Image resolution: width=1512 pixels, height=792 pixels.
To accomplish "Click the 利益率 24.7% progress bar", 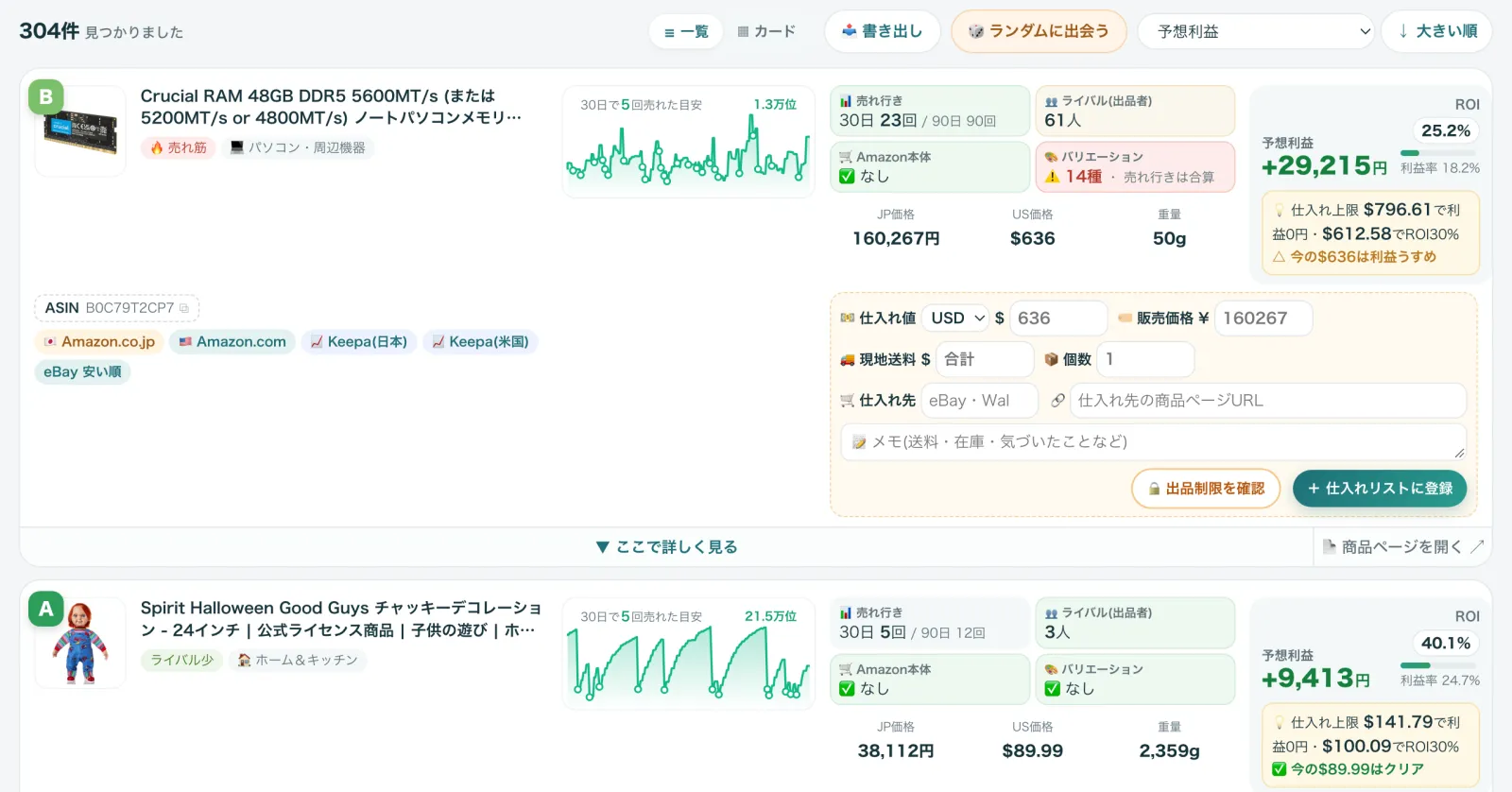I will [1437, 665].
